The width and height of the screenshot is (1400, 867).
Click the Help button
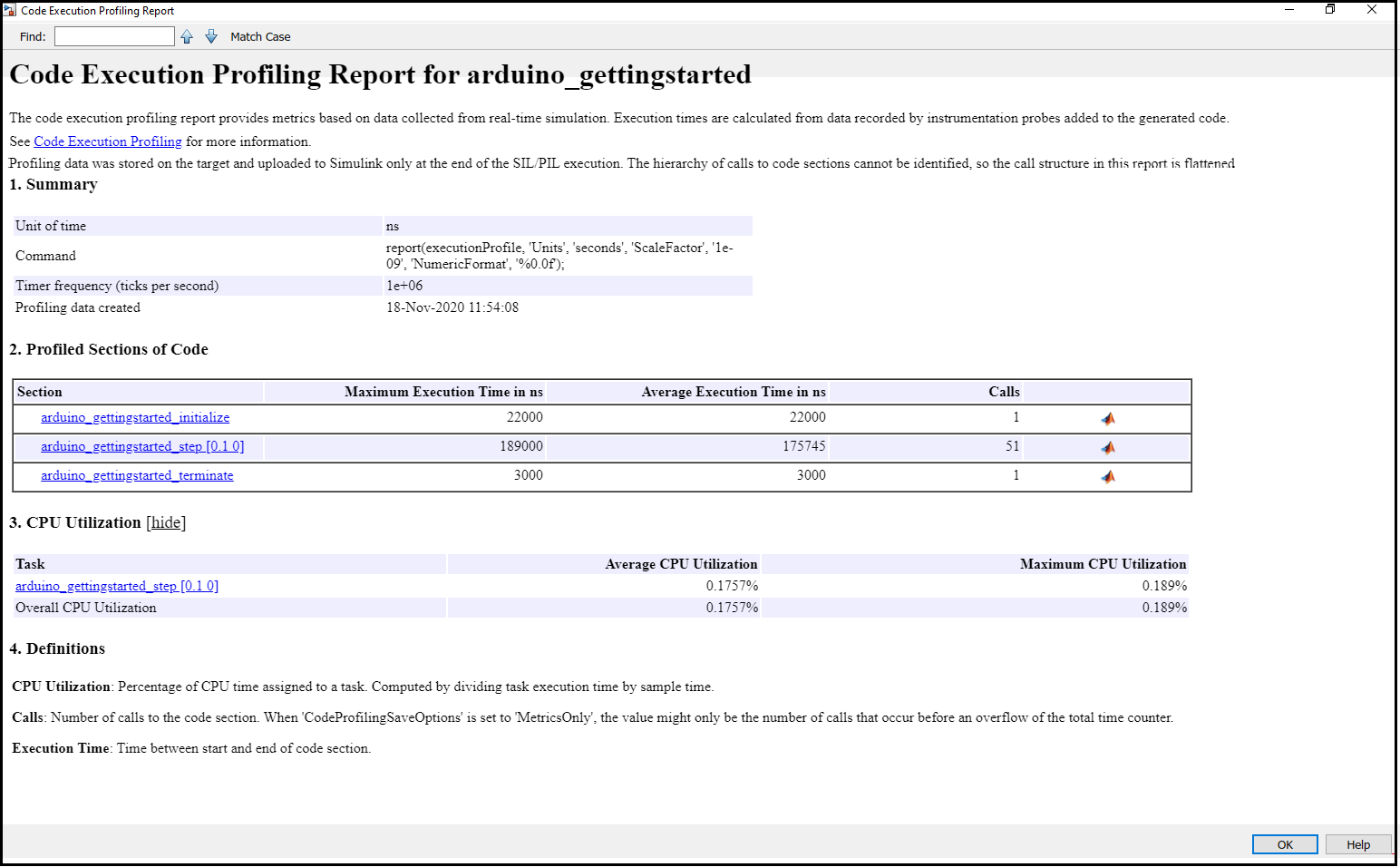(x=1358, y=844)
